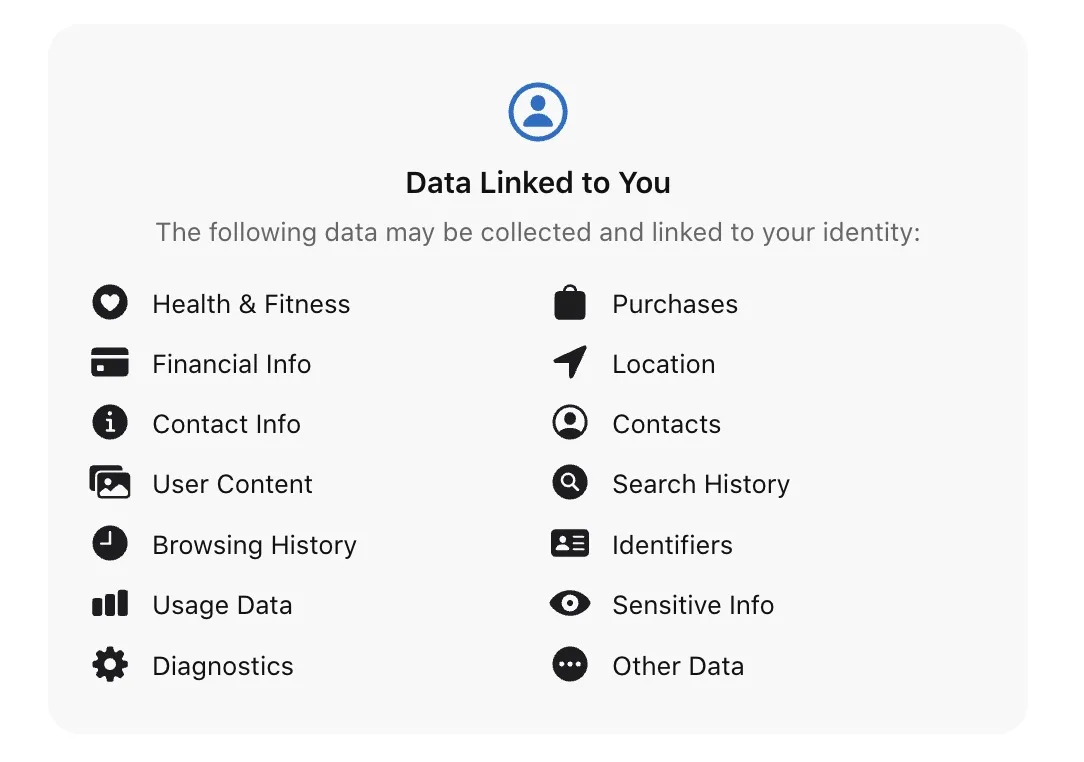1084x762 pixels.
Task: Select the Contact Info circle icon
Action: click(x=110, y=423)
